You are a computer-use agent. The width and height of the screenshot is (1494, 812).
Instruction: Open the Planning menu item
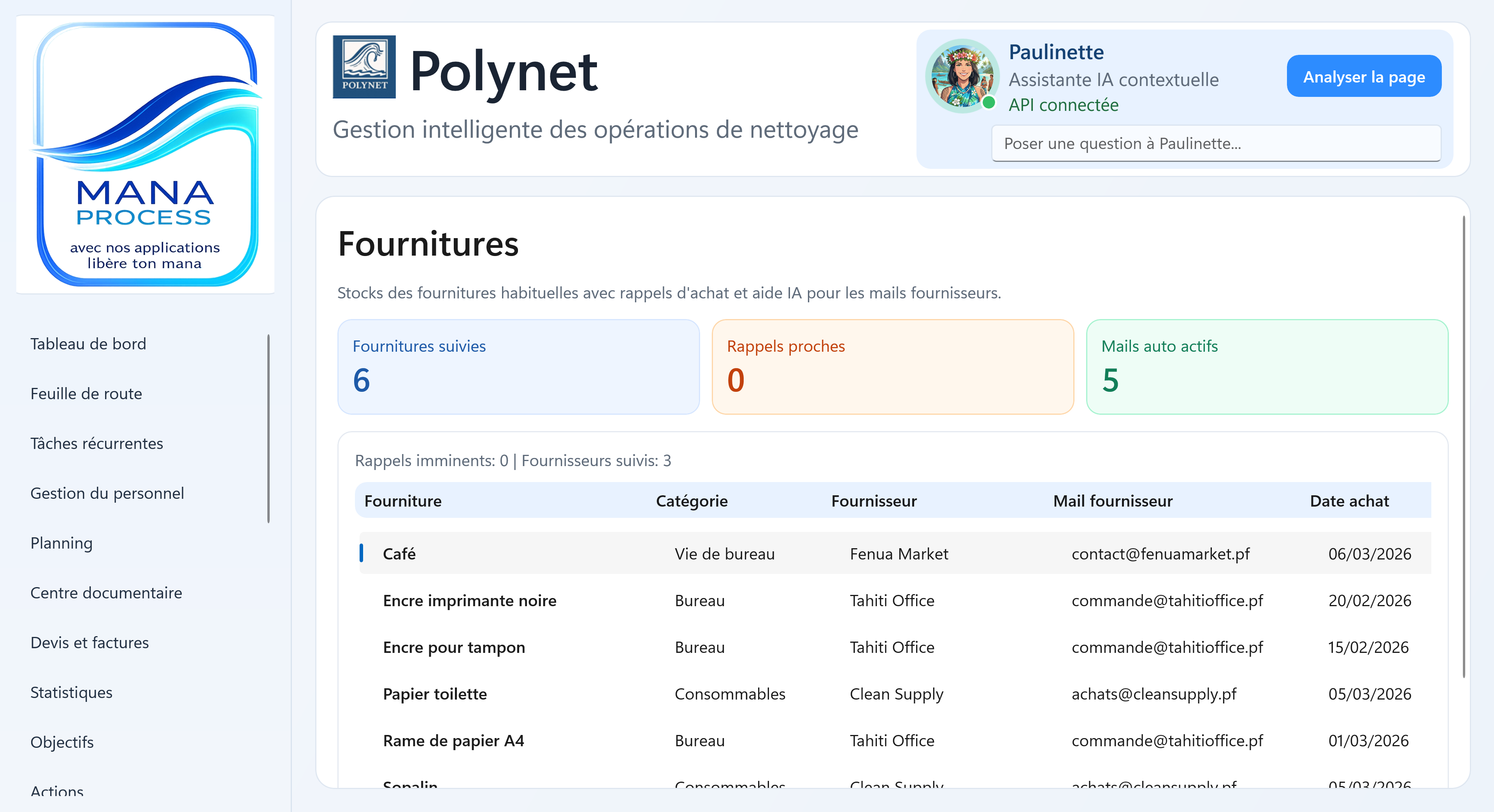(61, 544)
